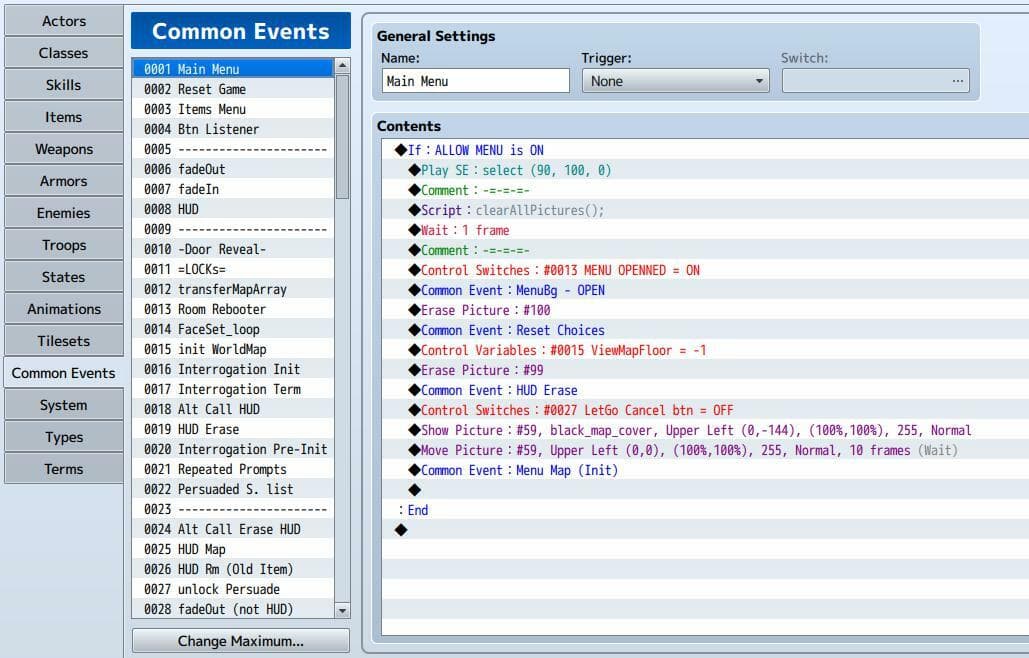Select the Animations tab
This screenshot has width=1029, height=658.
pos(64,309)
